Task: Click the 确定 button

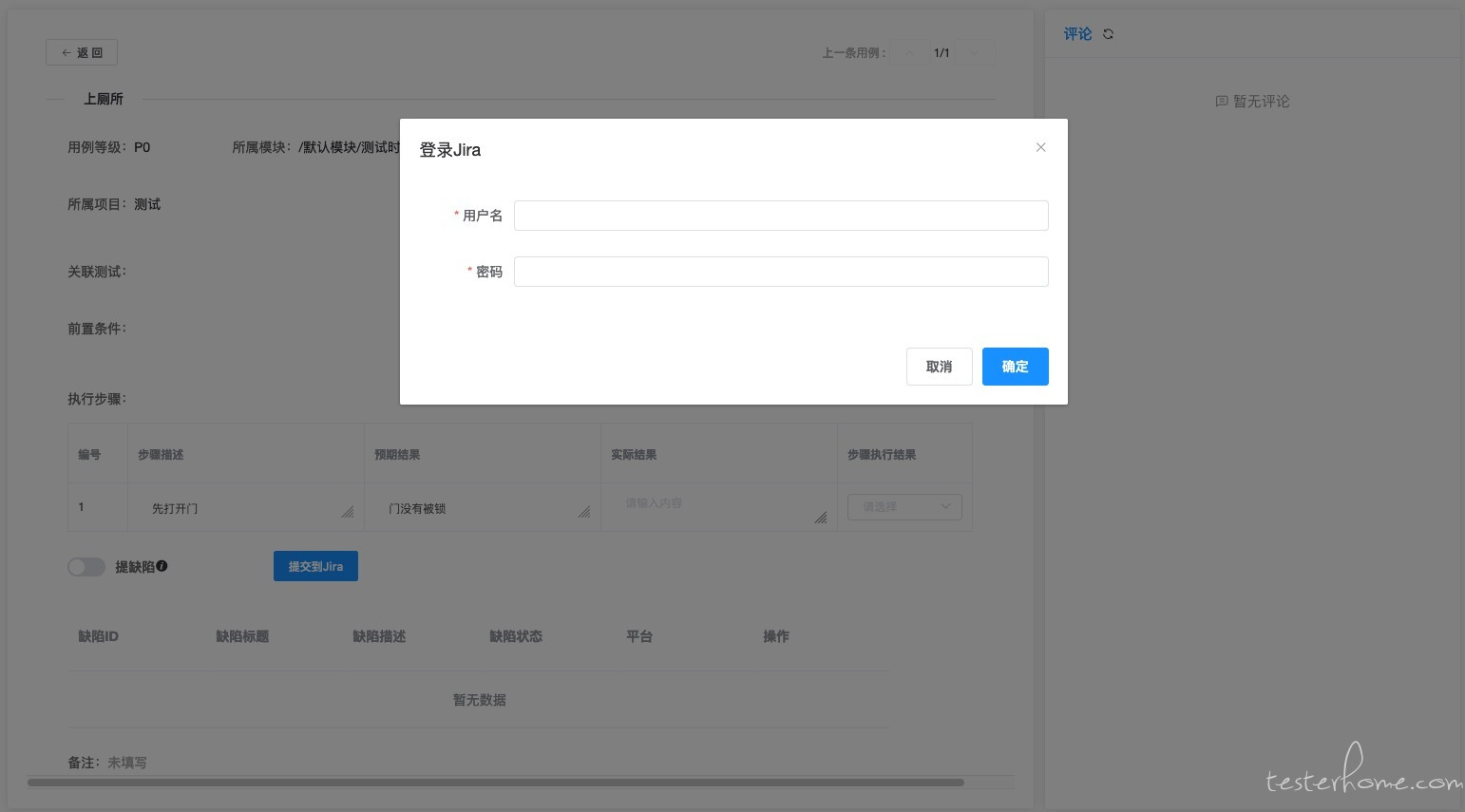Action: (x=1015, y=367)
